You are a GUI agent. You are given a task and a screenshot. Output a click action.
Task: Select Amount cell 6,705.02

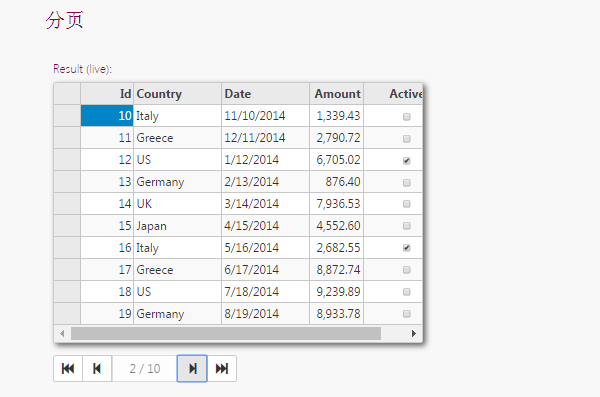tap(336, 160)
